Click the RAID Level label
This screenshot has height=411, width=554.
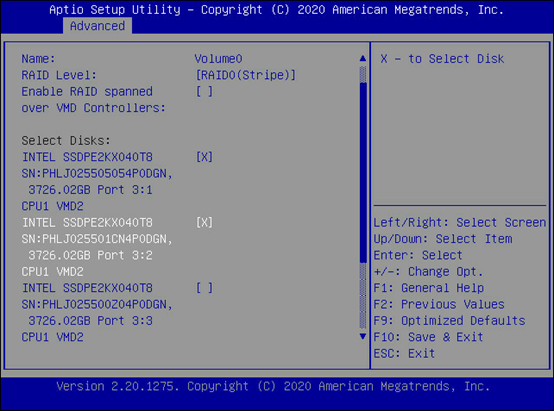[x=59, y=75]
